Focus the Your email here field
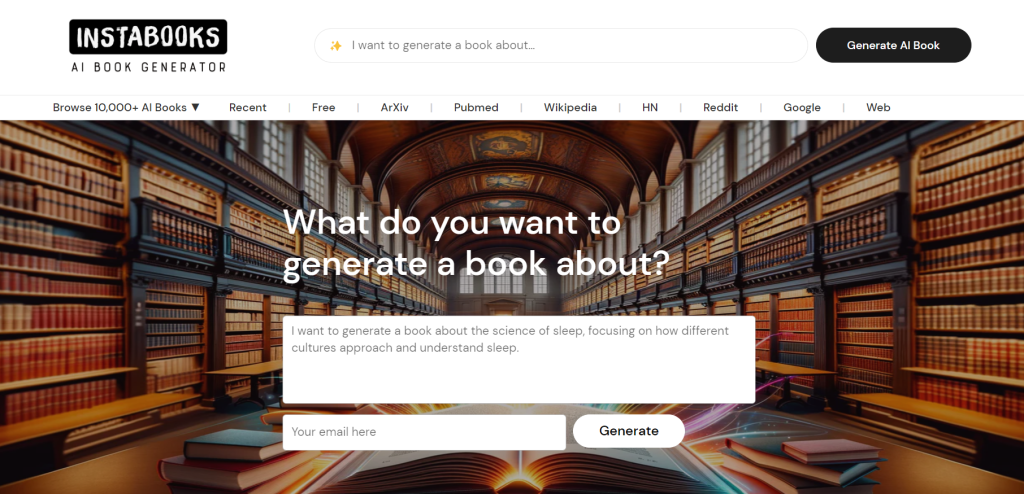Image resolution: width=1024 pixels, height=494 pixels. [x=424, y=432]
